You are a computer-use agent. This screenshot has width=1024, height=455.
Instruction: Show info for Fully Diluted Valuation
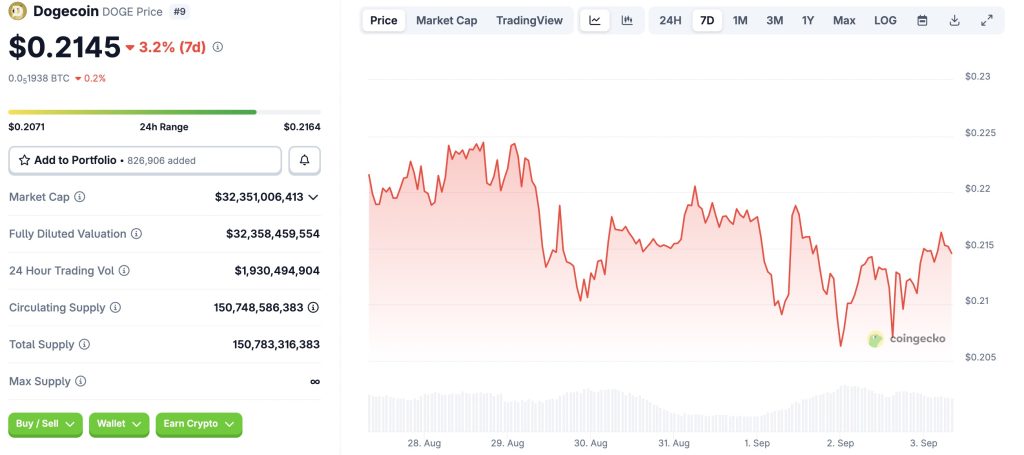coord(136,234)
